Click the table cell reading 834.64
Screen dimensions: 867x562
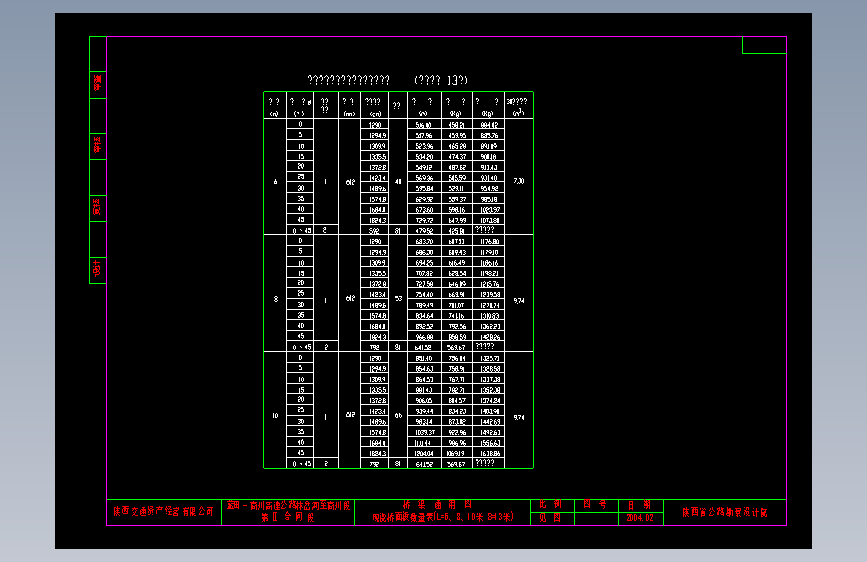(x=424, y=316)
